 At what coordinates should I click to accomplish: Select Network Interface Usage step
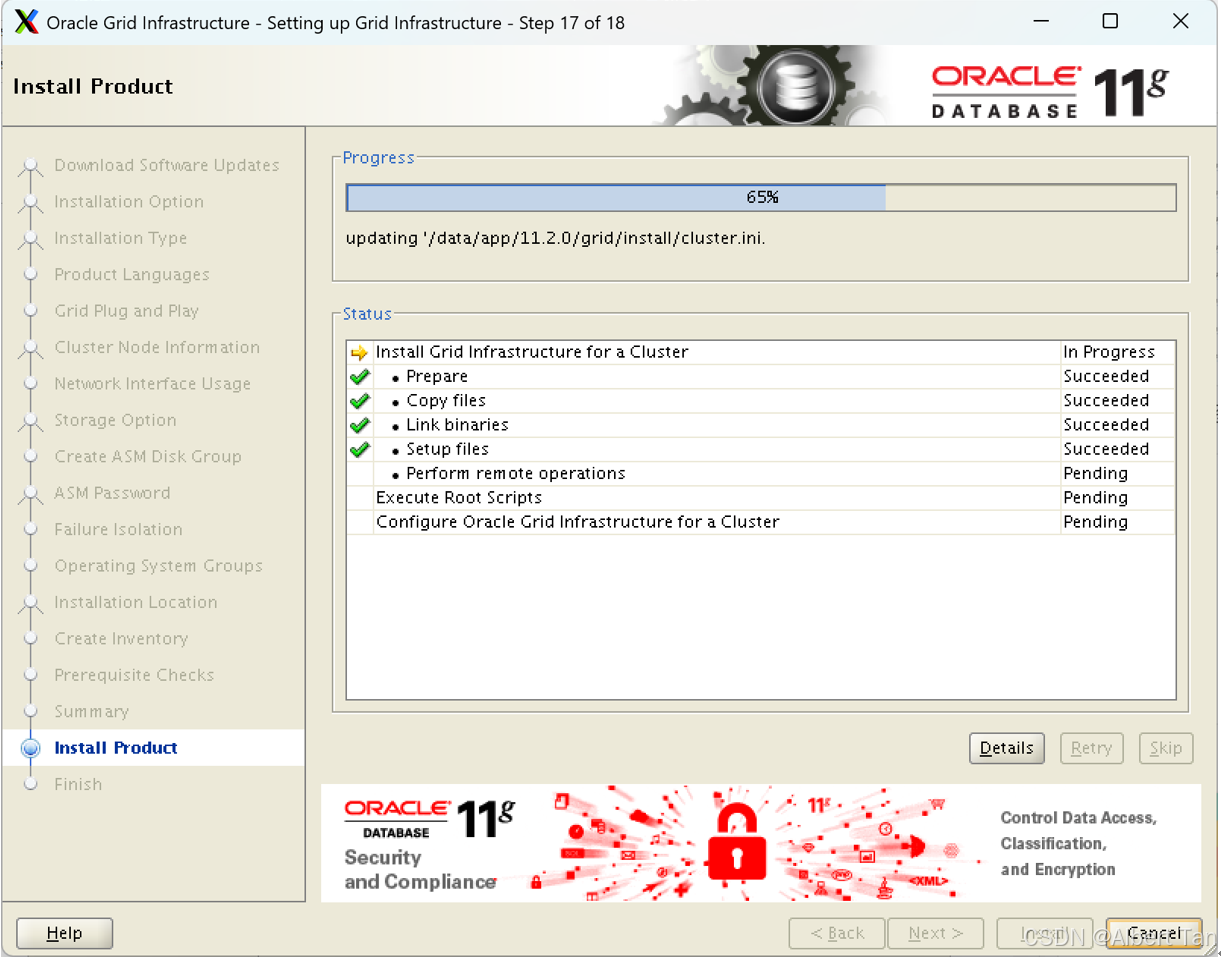pos(153,384)
